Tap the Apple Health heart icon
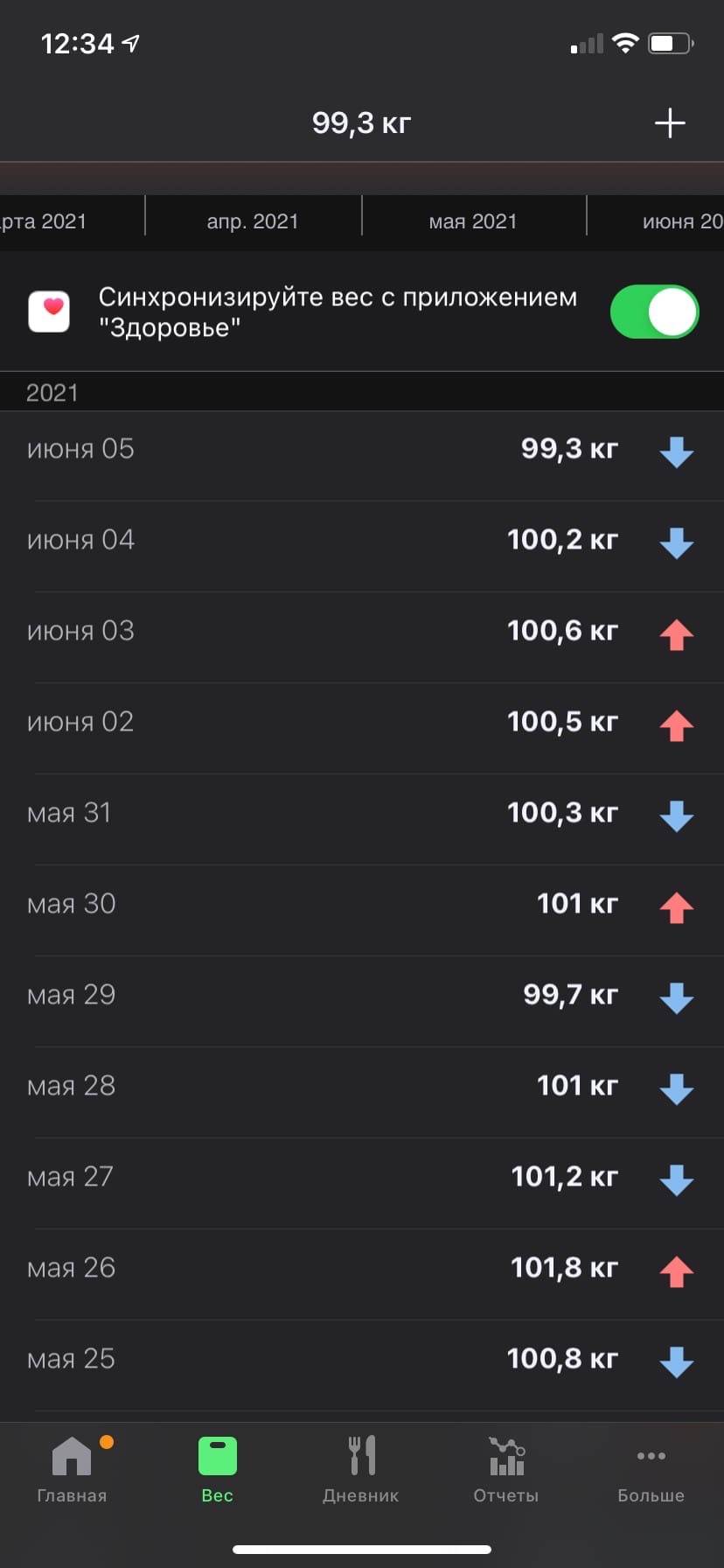Image resolution: width=724 pixels, height=1568 pixels. click(50, 312)
